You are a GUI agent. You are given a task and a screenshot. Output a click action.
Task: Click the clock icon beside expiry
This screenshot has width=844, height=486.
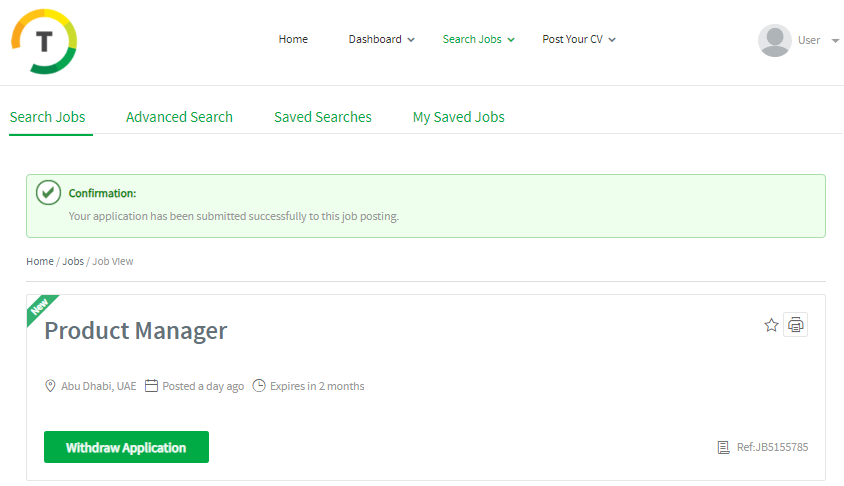pyautogui.click(x=259, y=386)
